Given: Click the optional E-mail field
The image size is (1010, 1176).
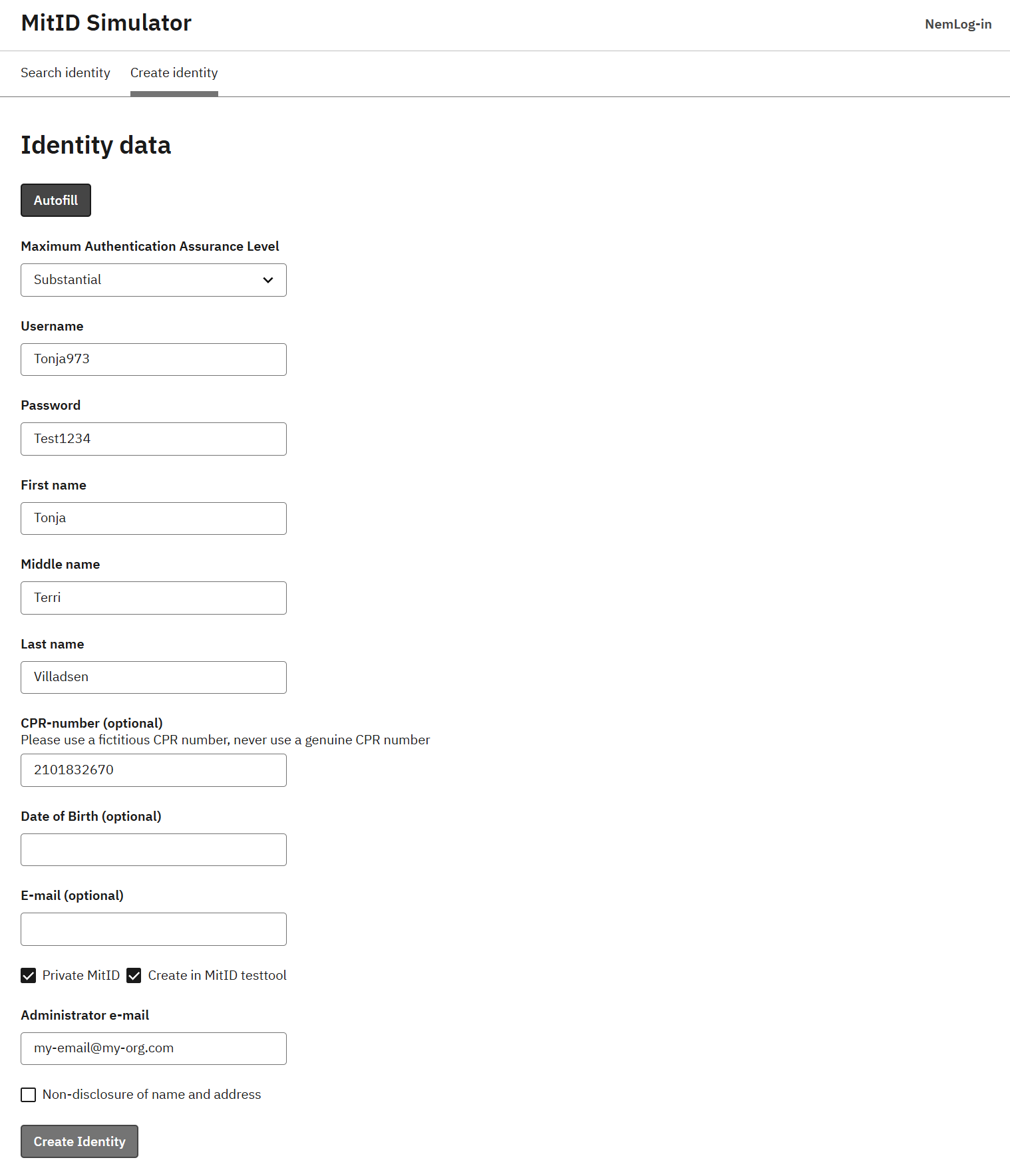Looking at the screenshot, I should pyautogui.click(x=153, y=929).
